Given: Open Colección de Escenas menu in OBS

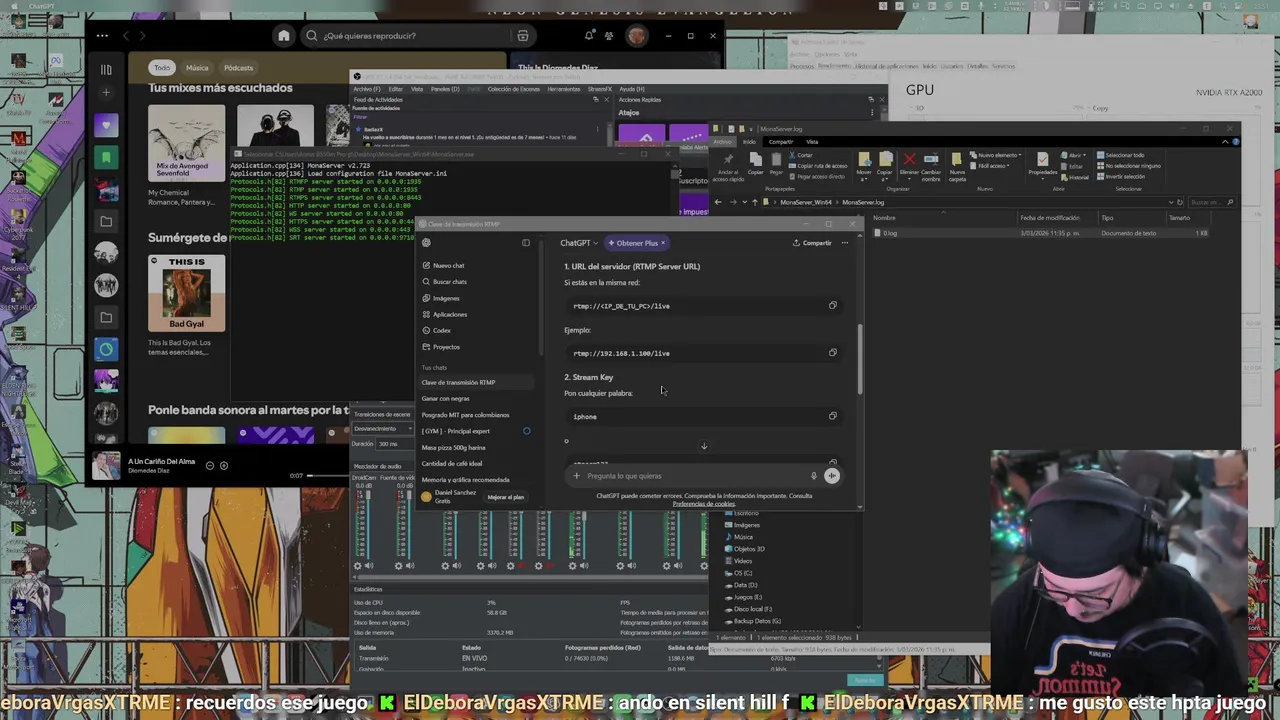Looking at the screenshot, I should tap(513, 89).
